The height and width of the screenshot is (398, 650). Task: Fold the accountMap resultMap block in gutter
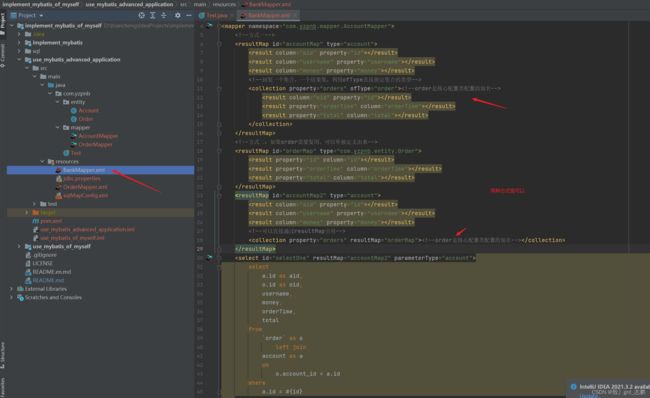click(x=219, y=44)
